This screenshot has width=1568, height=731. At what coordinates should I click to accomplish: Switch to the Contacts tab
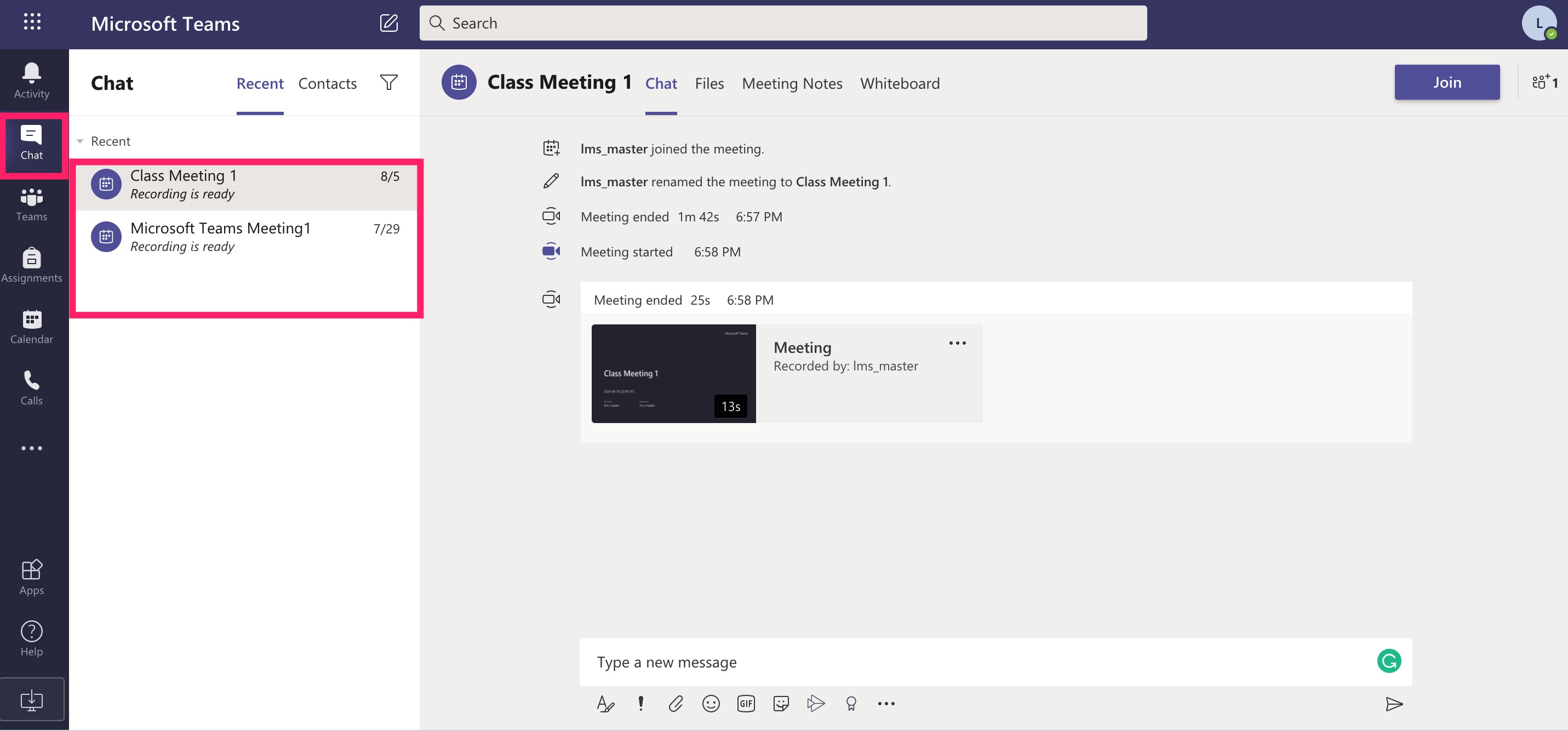[x=328, y=83]
